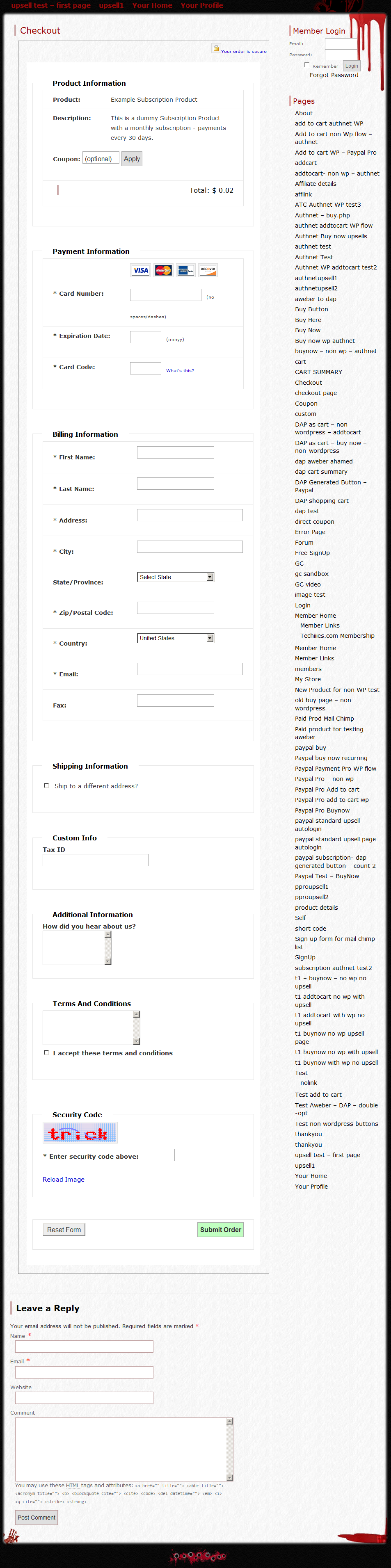The height and width of the screenshot is (1568, 391).
Task: Click the Visa card icon
Action: point(141,270)
